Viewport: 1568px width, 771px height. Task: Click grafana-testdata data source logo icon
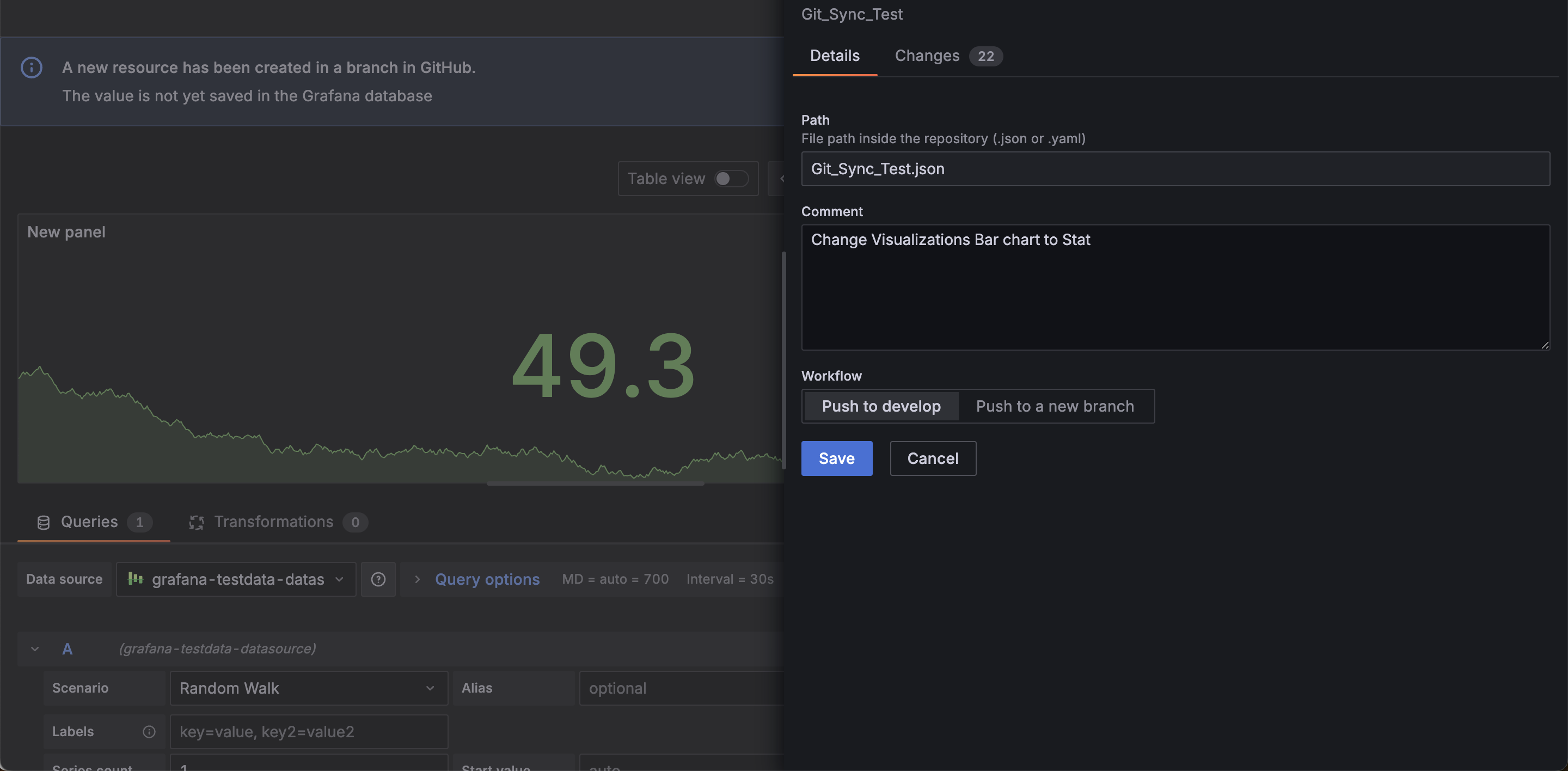click(135, 579)
